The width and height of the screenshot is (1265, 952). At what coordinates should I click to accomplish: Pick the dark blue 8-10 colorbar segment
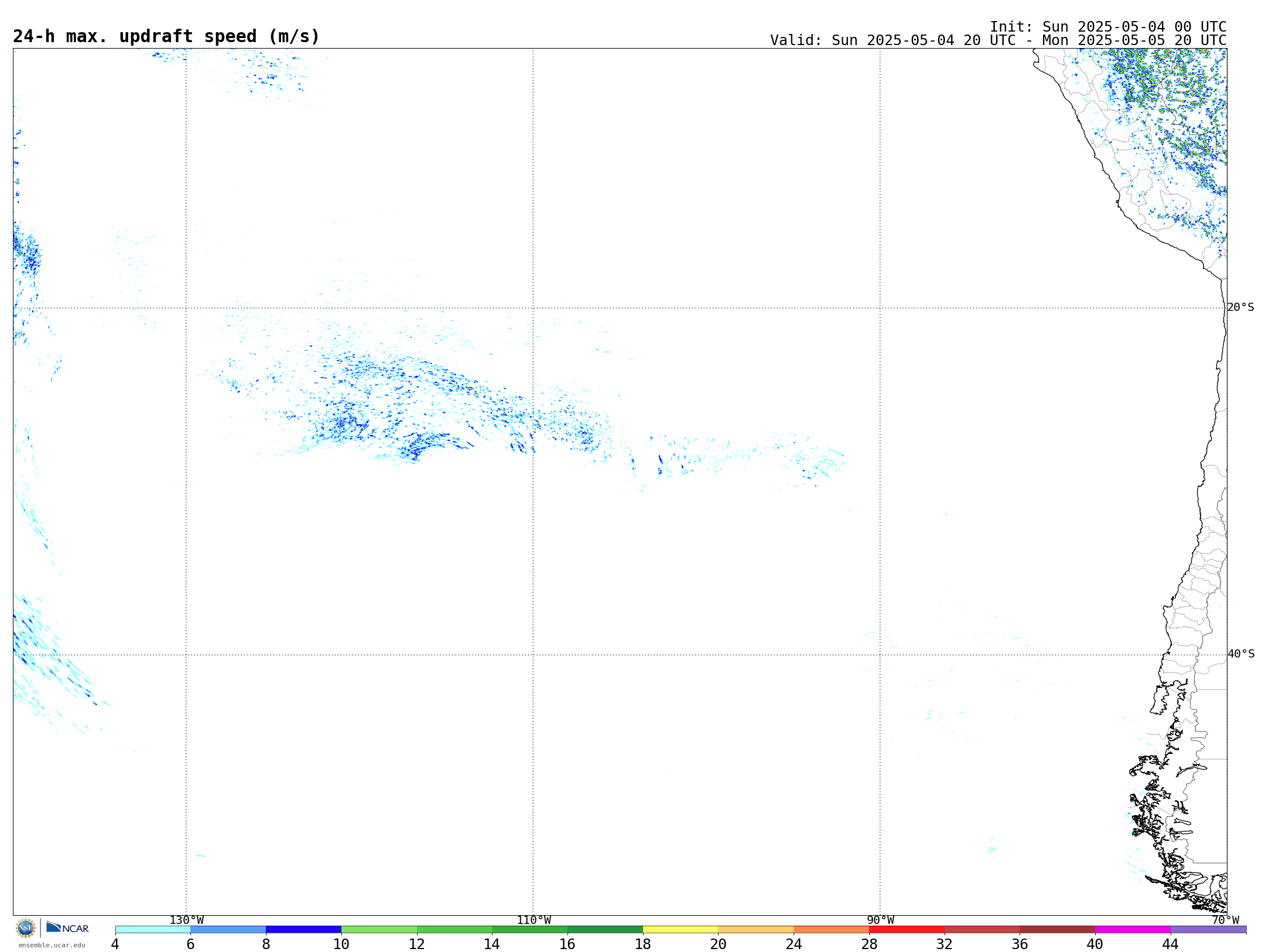(x=303, y=930)
